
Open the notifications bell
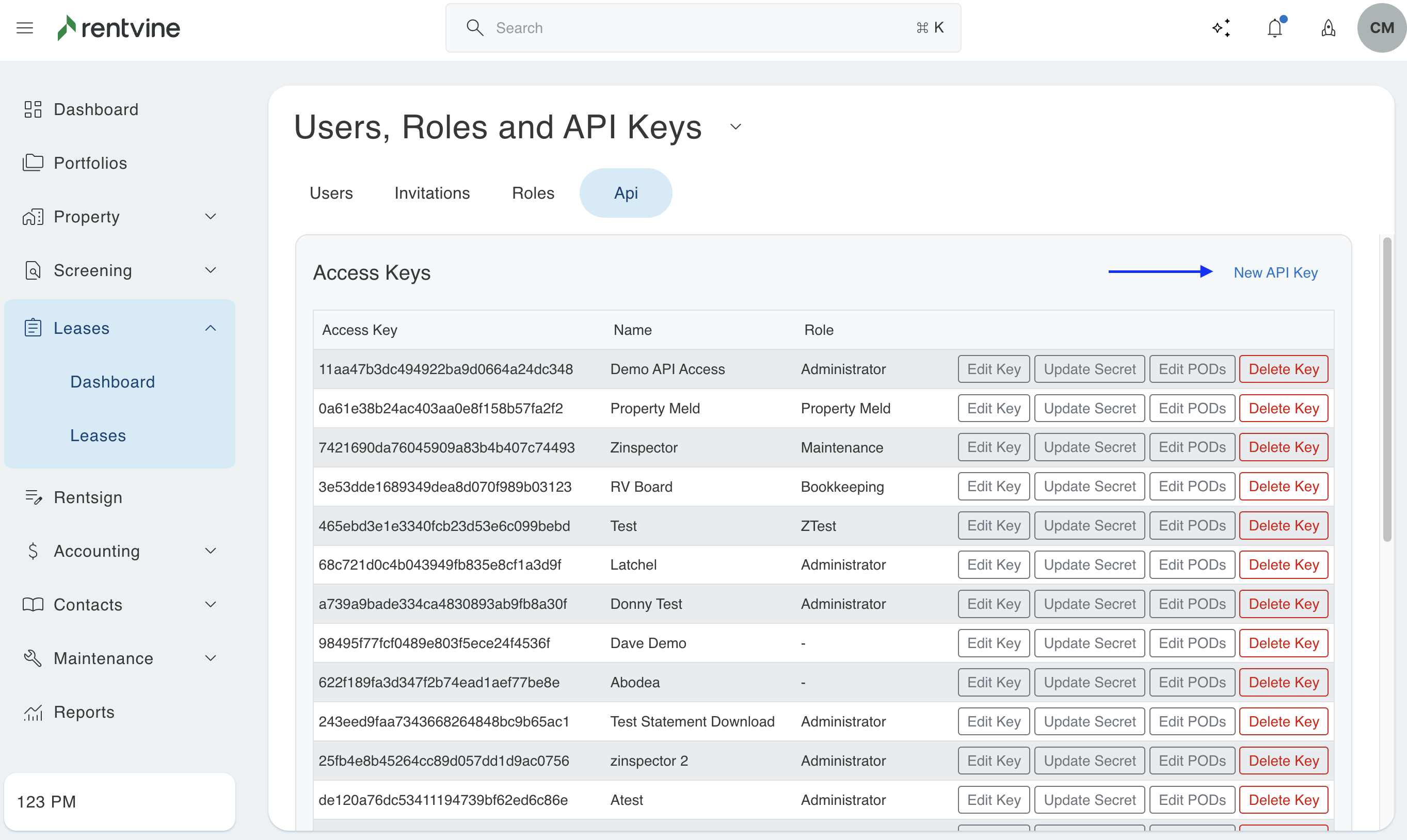pyautogui.click(x=1274, y=28)
